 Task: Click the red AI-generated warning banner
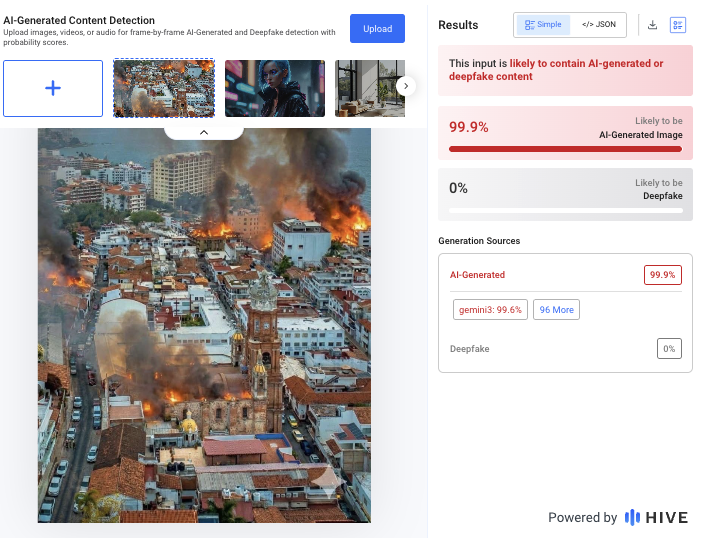(565, 70)
